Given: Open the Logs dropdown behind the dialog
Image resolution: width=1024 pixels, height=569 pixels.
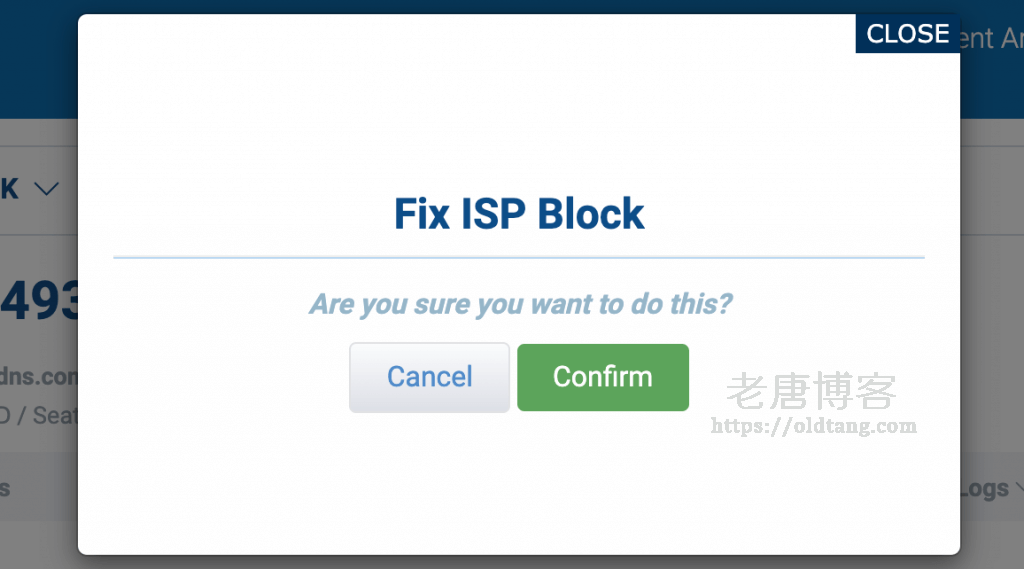Looking at the screenshot, I should point(985,488).
